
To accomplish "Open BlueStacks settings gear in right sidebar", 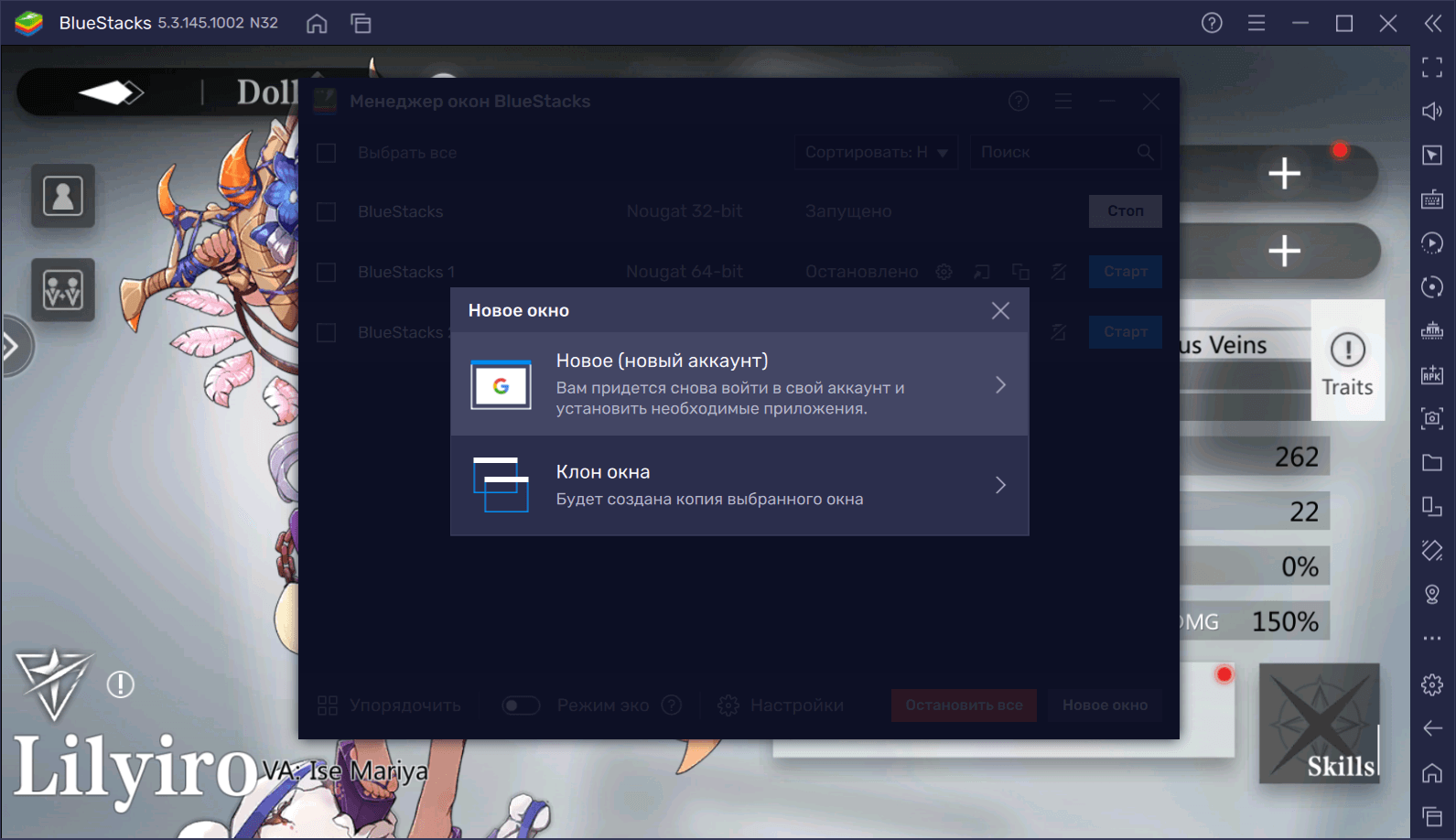I will [1432, 684].
